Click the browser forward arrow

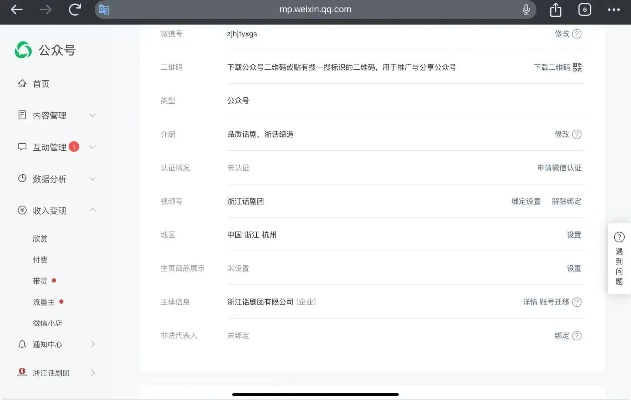45,9
